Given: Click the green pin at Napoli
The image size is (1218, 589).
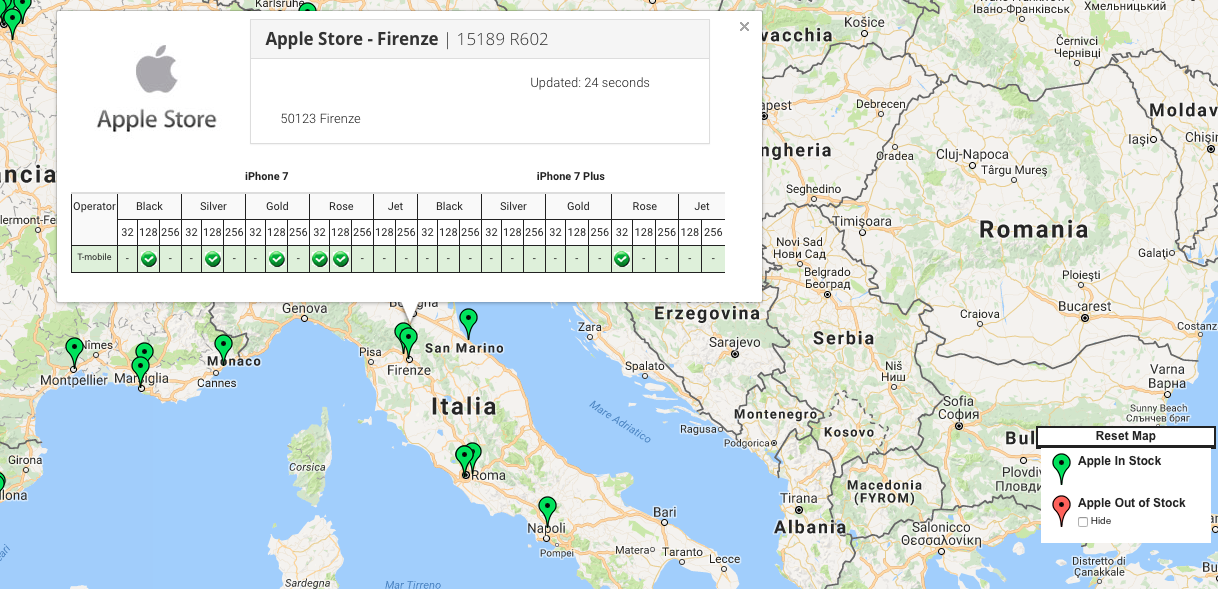Looking at the screenshot, I should 547,510.
